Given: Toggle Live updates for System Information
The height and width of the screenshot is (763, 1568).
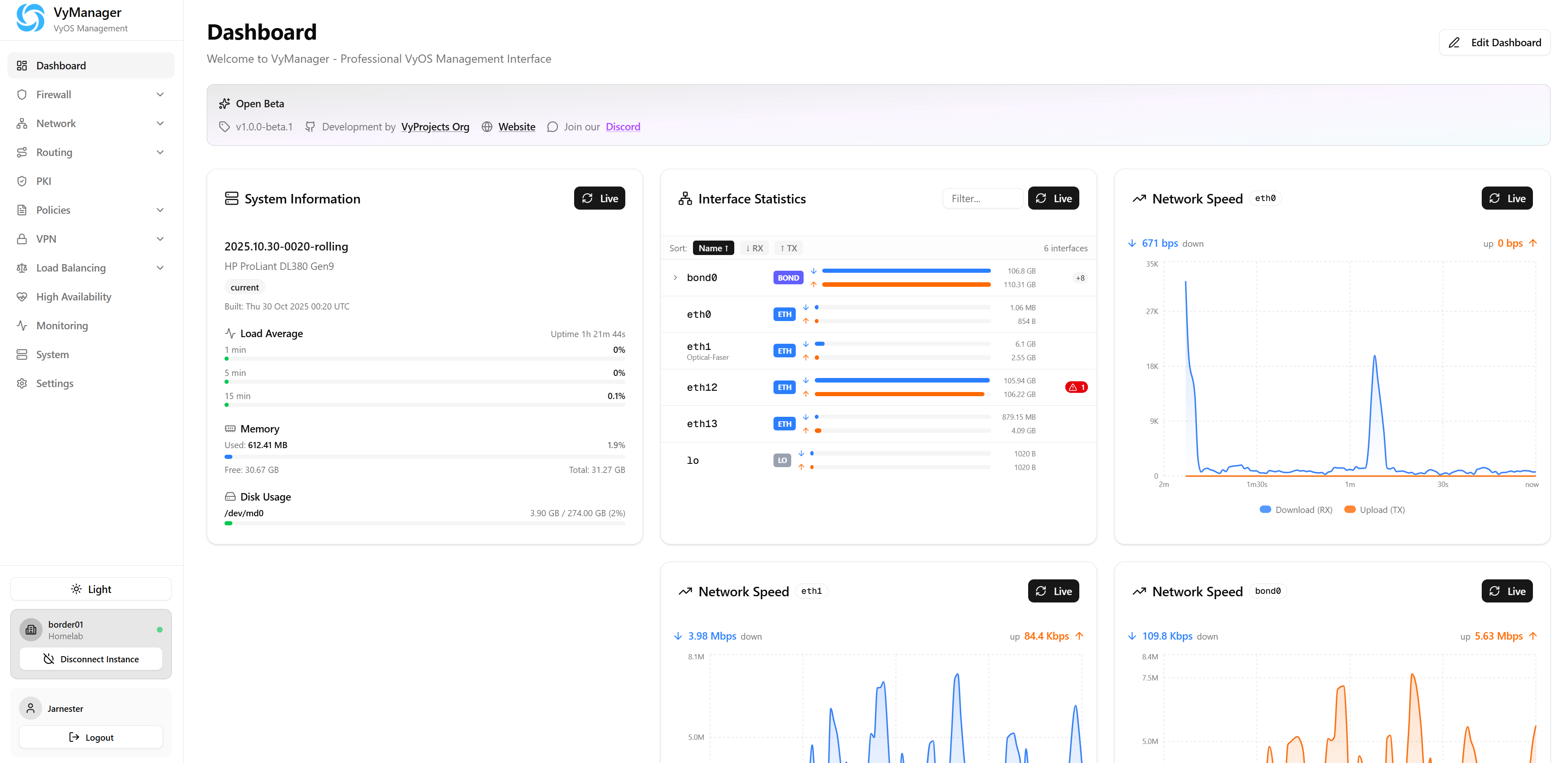Looking at the screenshot, I should pyautogui.click(x=600, y=198).
